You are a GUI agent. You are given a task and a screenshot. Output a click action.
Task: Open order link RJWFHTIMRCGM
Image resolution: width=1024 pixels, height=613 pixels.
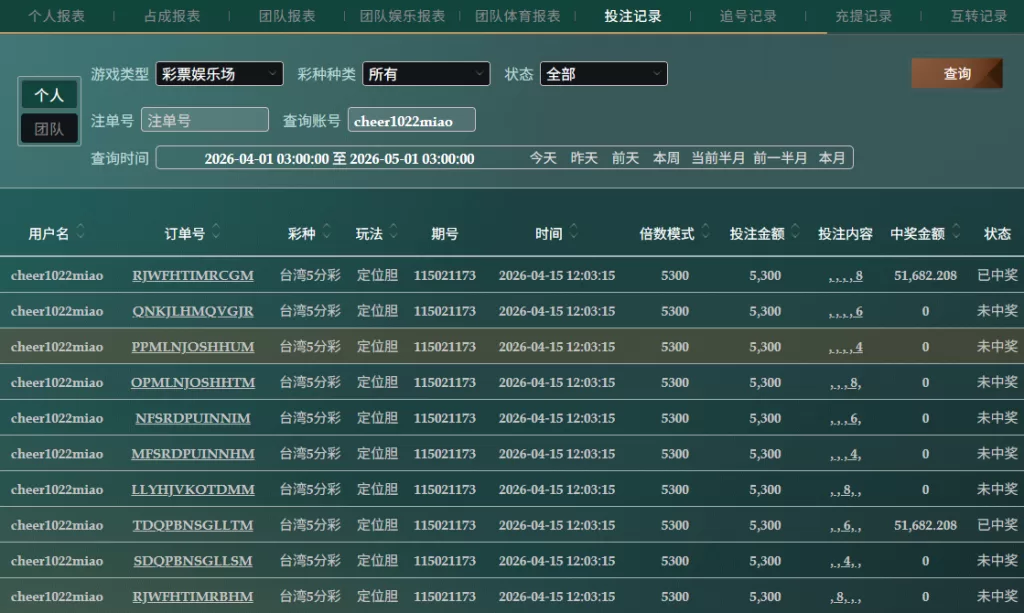coord(193,275)
